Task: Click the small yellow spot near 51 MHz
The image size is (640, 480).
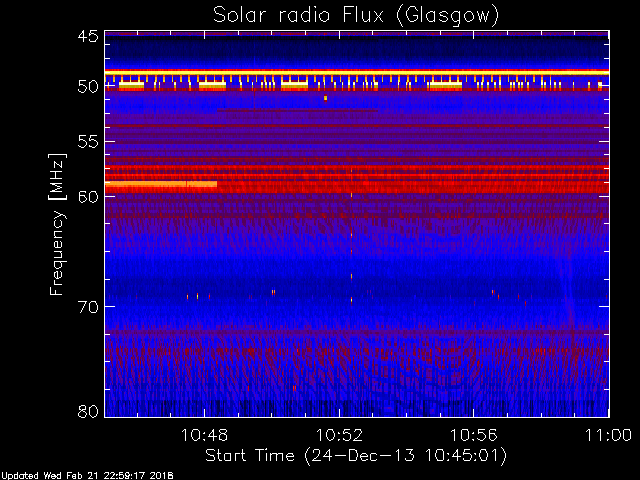Action: pos(325,98)
